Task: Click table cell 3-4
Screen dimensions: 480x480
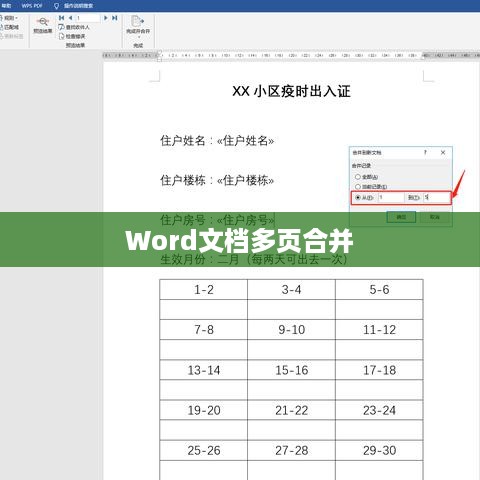Action: (291, 290)
